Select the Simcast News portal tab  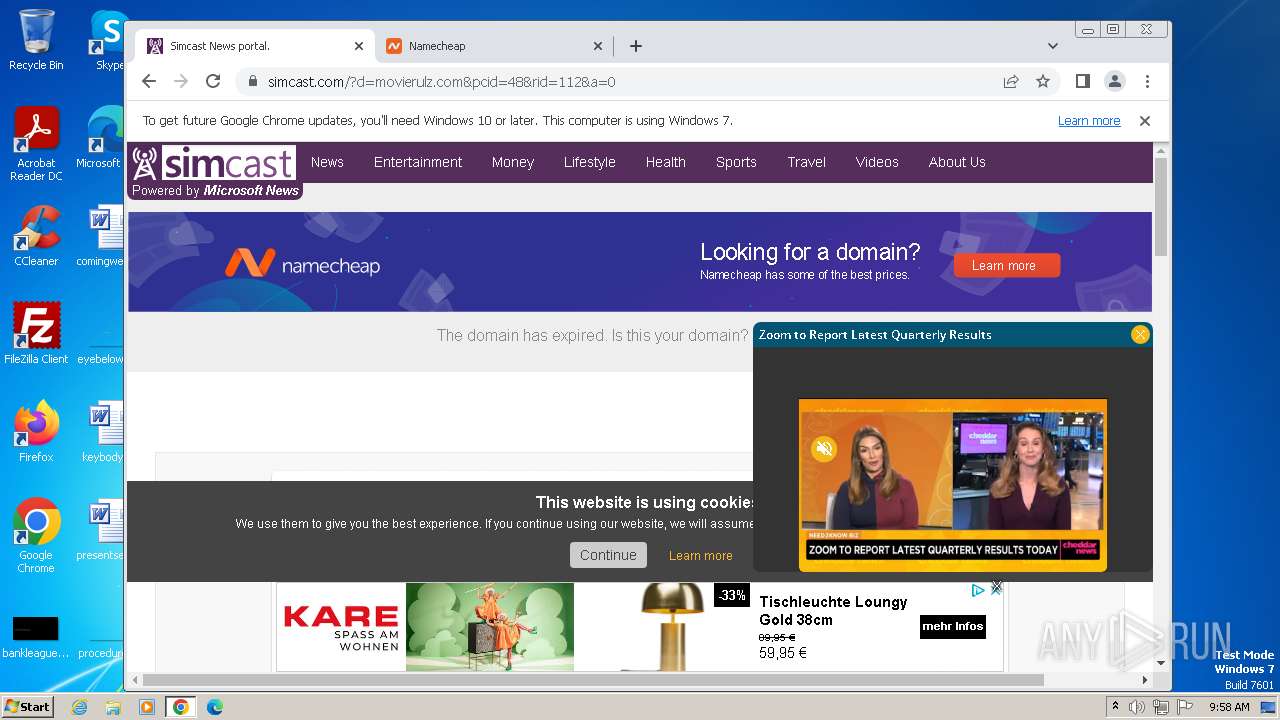coord(255,46)
